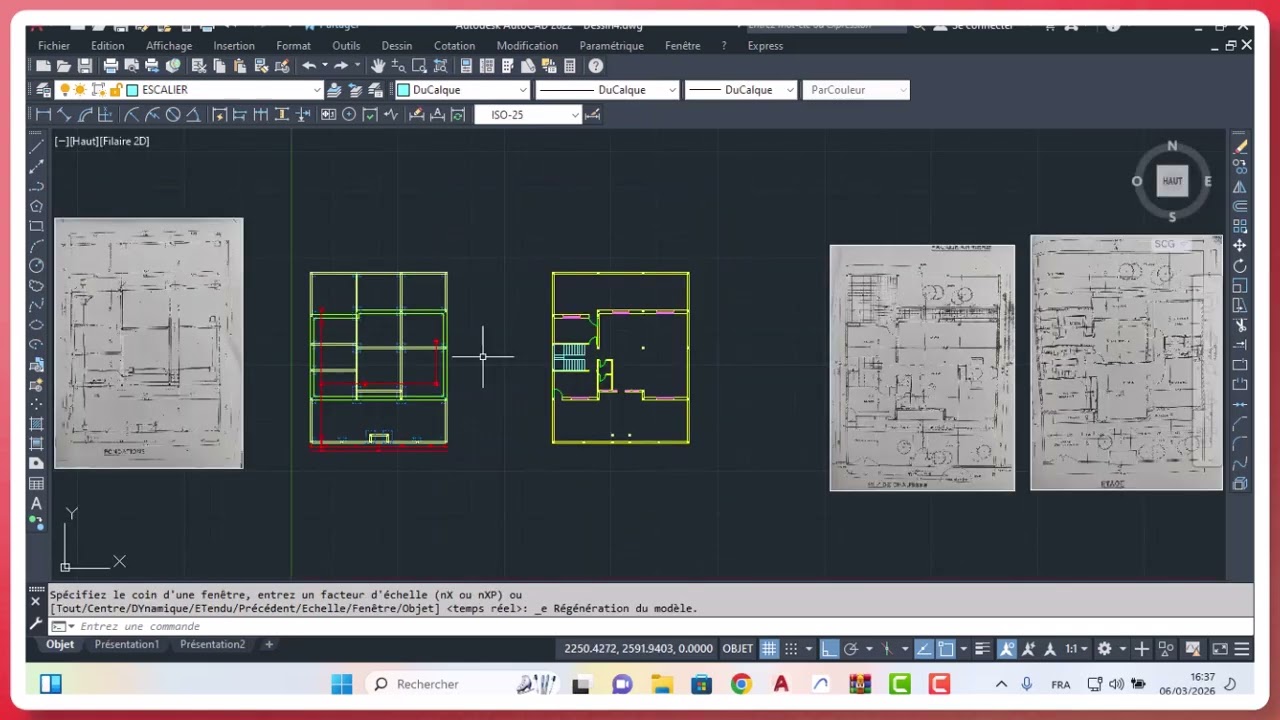Open the DuCalque color dropdown
Viewport: 1280px width, 720px height.
[x=522, y=90]
